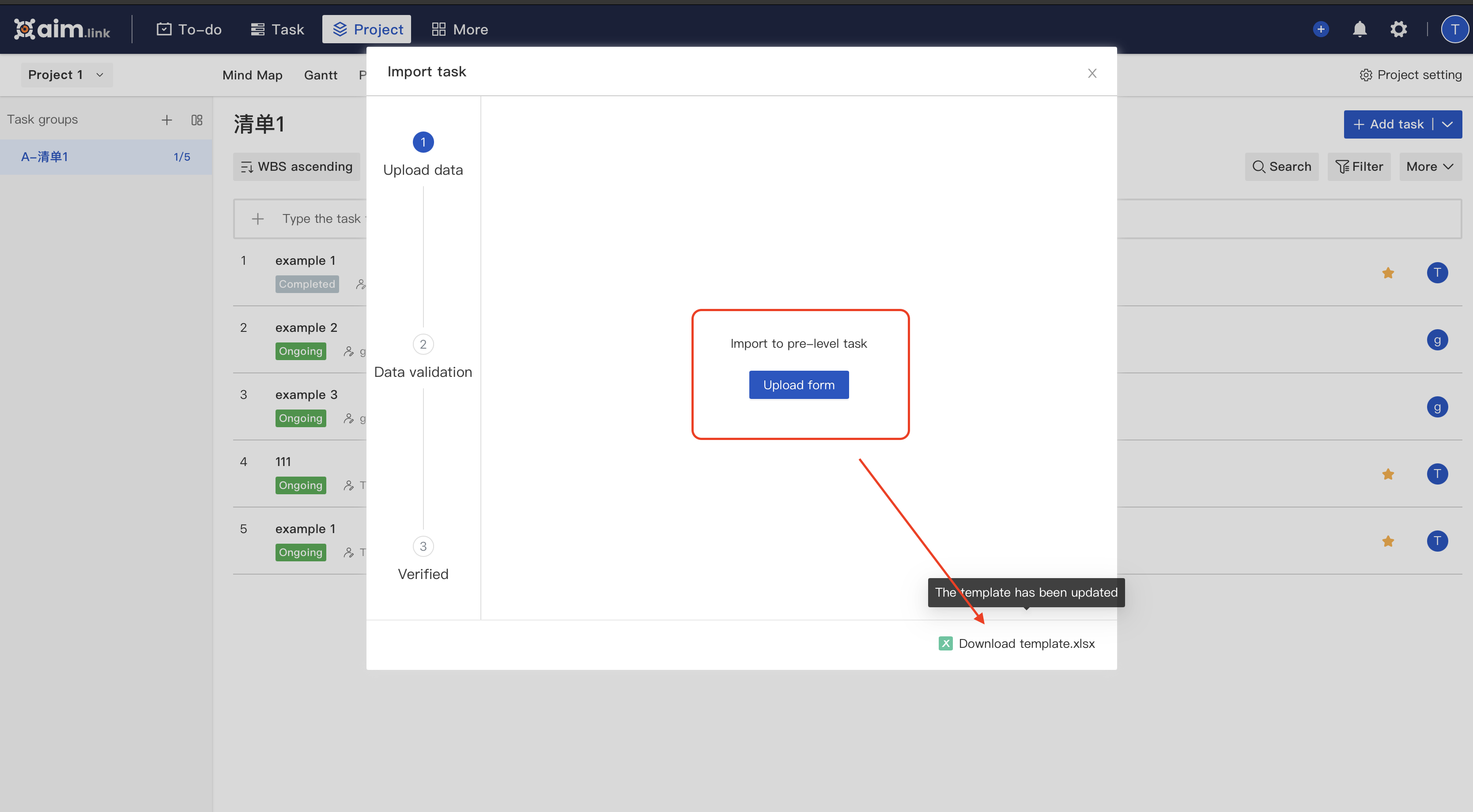The image size is (1473, 812).
Task: Add a new task group with plus icon
Action: click(166, 120)
